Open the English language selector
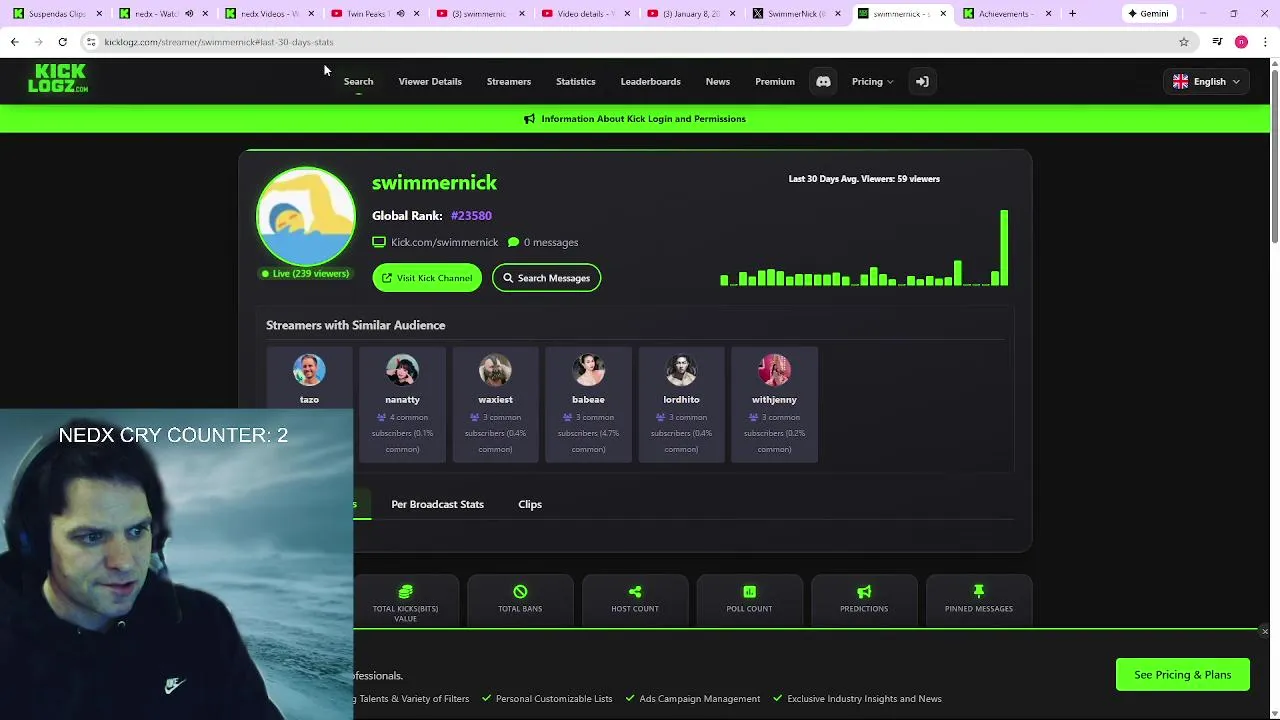1280x720 pixels. pyautogui.click(x=1206, y=82)
